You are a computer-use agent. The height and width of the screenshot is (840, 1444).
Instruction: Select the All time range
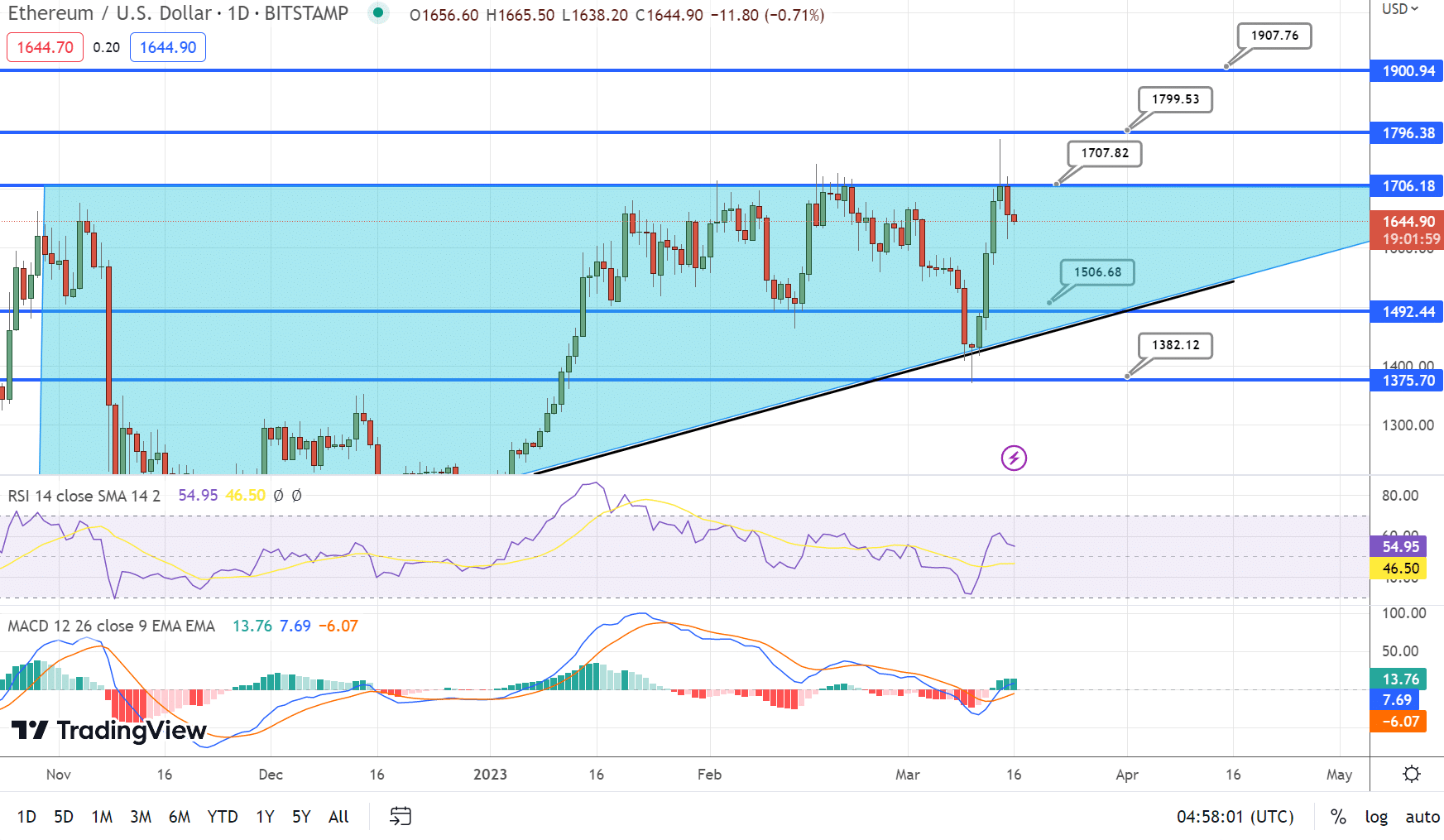point(338,817)
